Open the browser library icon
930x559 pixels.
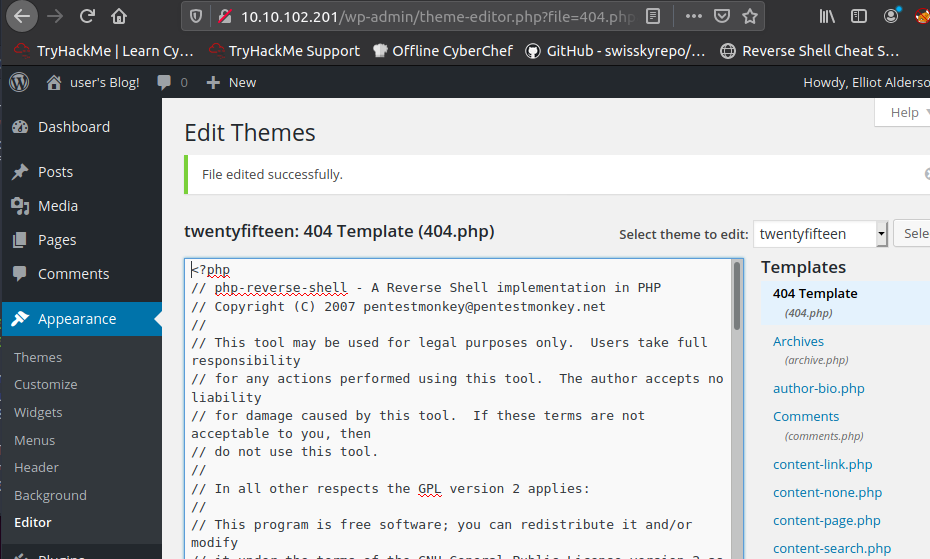827,16
